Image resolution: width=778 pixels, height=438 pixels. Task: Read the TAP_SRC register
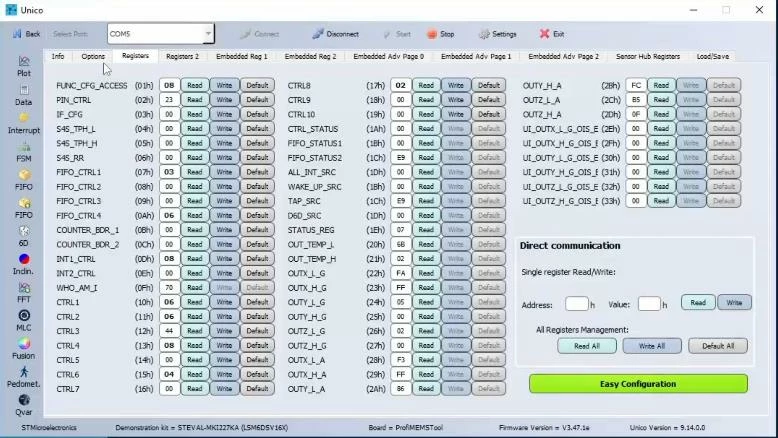click(x=426, y=201)
